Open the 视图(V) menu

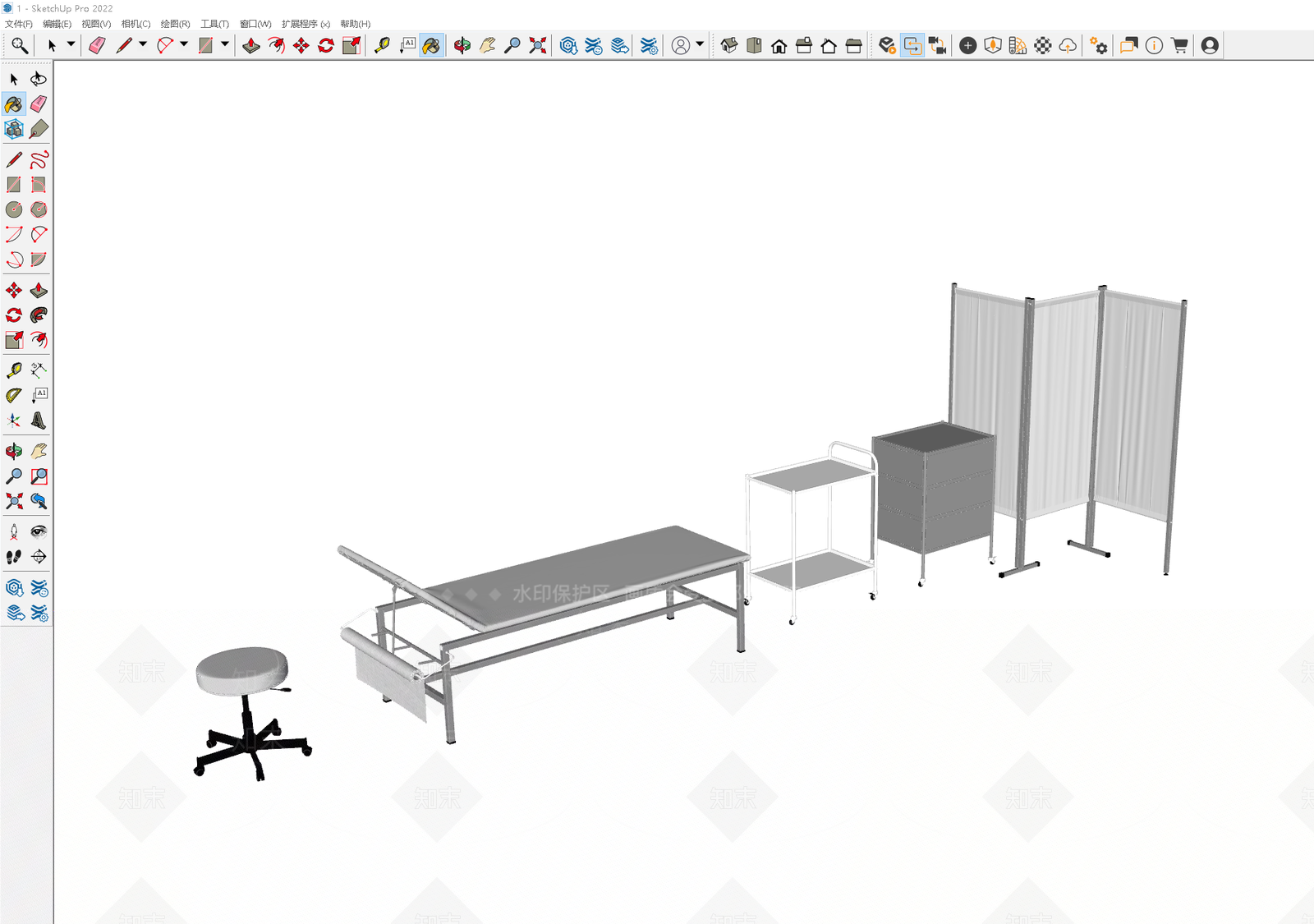[96, 24]
